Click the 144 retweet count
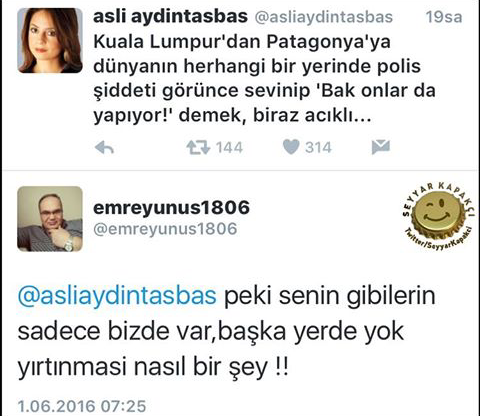Screen dimensions: 480x416 (229, 147)
